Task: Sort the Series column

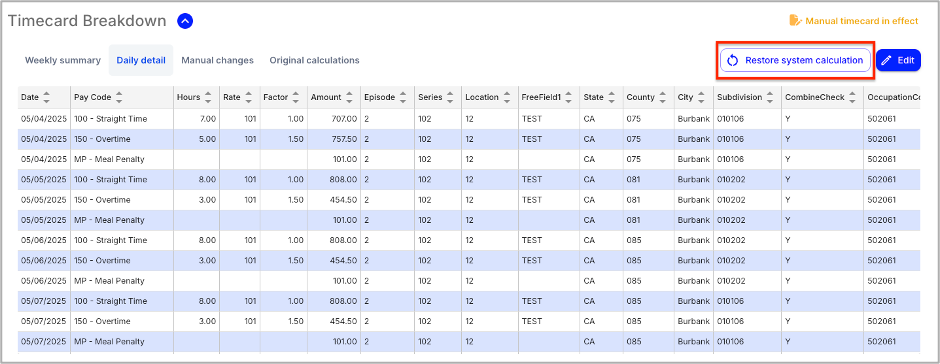Action: click(450, 97)
